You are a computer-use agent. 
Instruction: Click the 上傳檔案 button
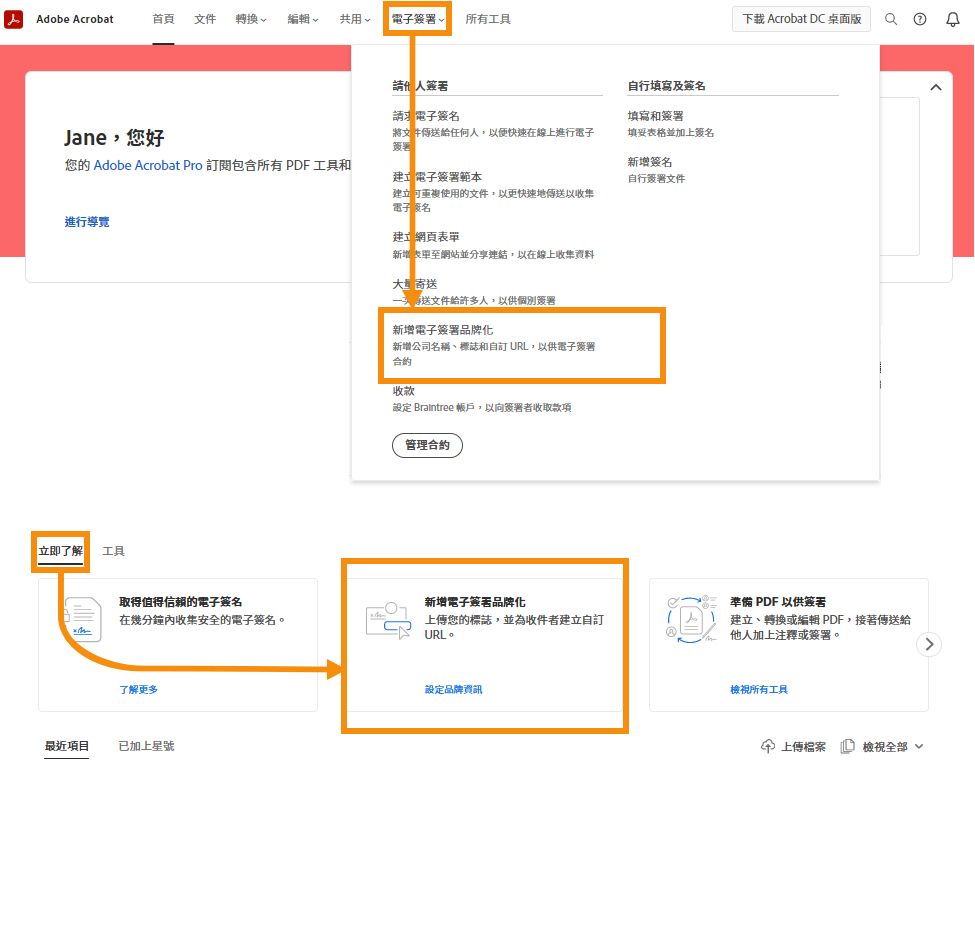coord(793,746)
